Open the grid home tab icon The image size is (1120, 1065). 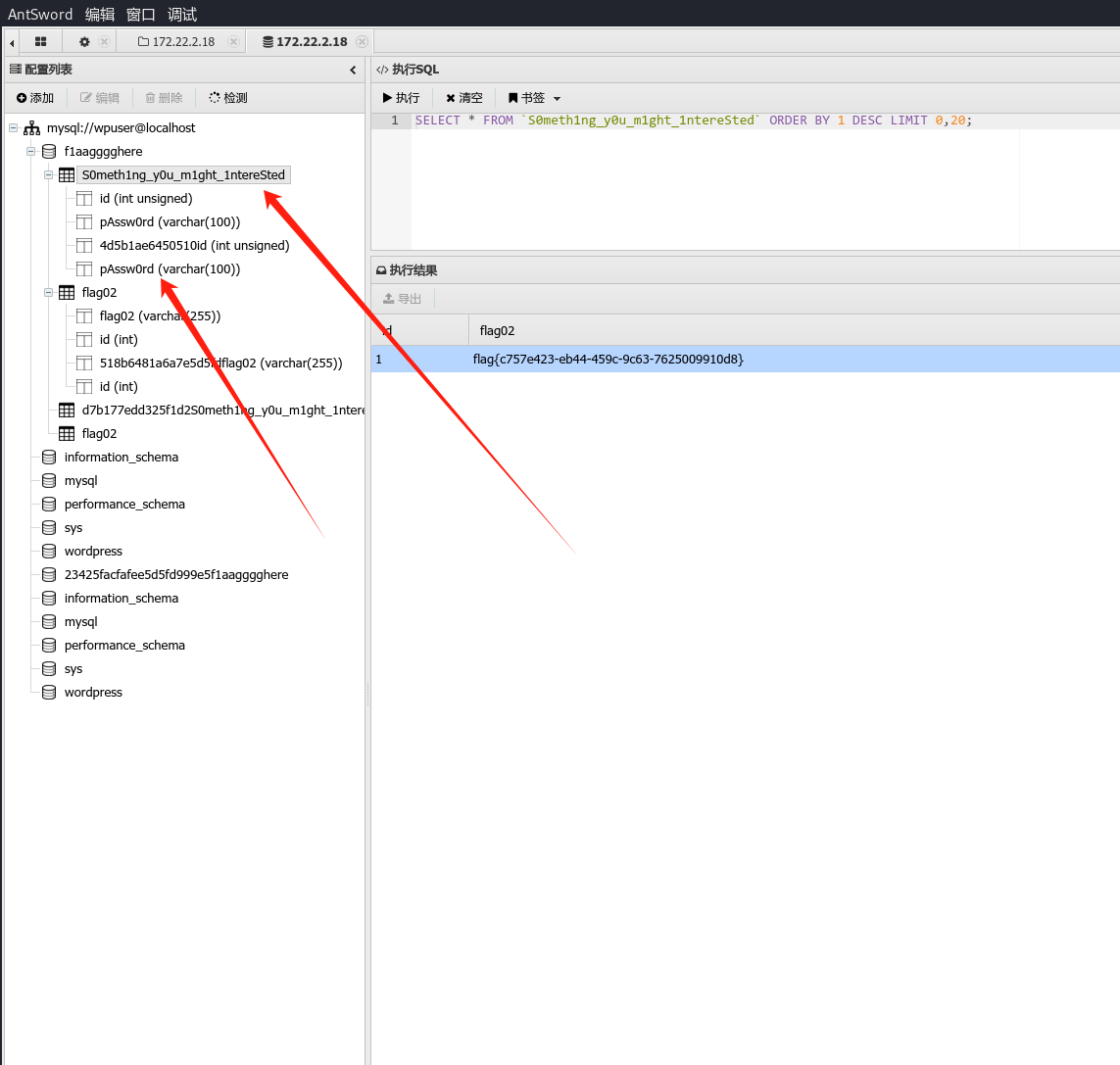point(40,41)
